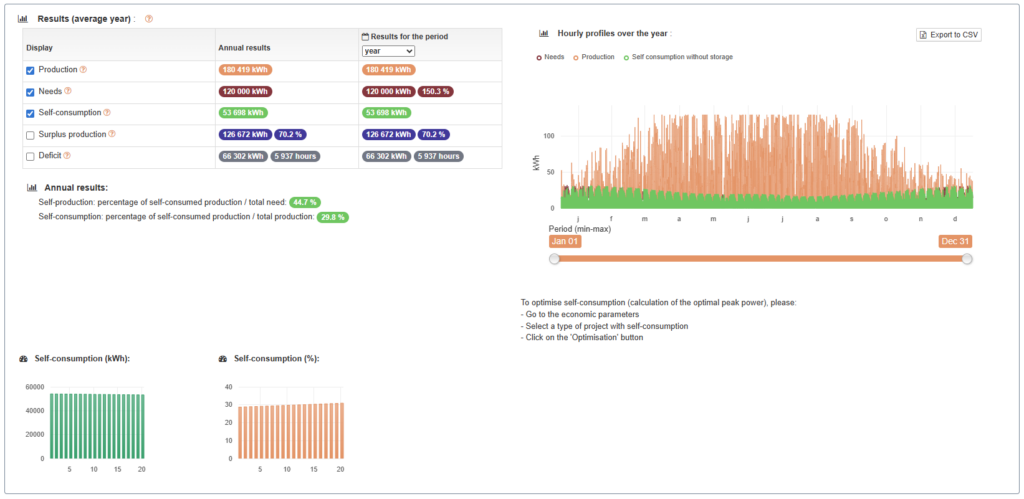This screenshot has width=1024, height=499.
Task: Click the right handle of period slider
Action: 967,259
